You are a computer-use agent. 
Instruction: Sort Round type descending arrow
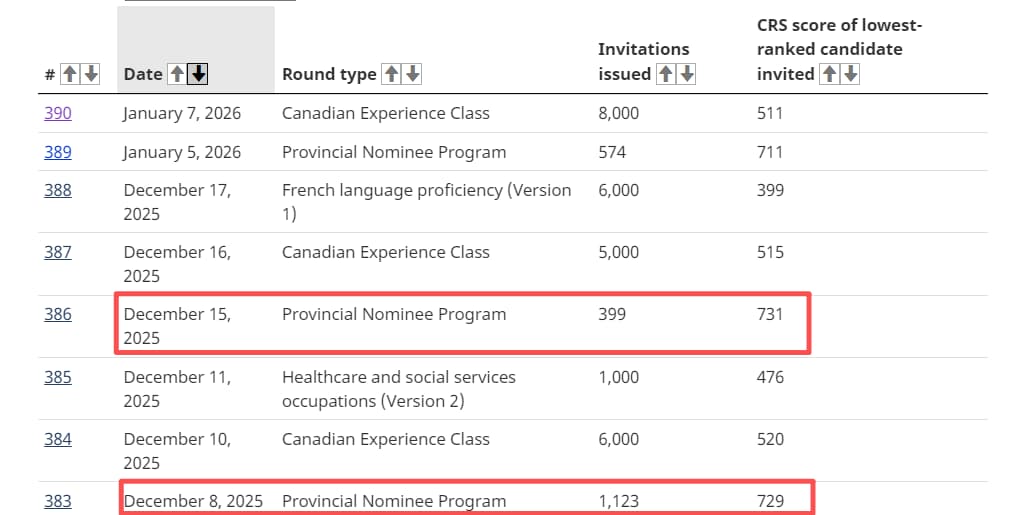pos(412,74)
